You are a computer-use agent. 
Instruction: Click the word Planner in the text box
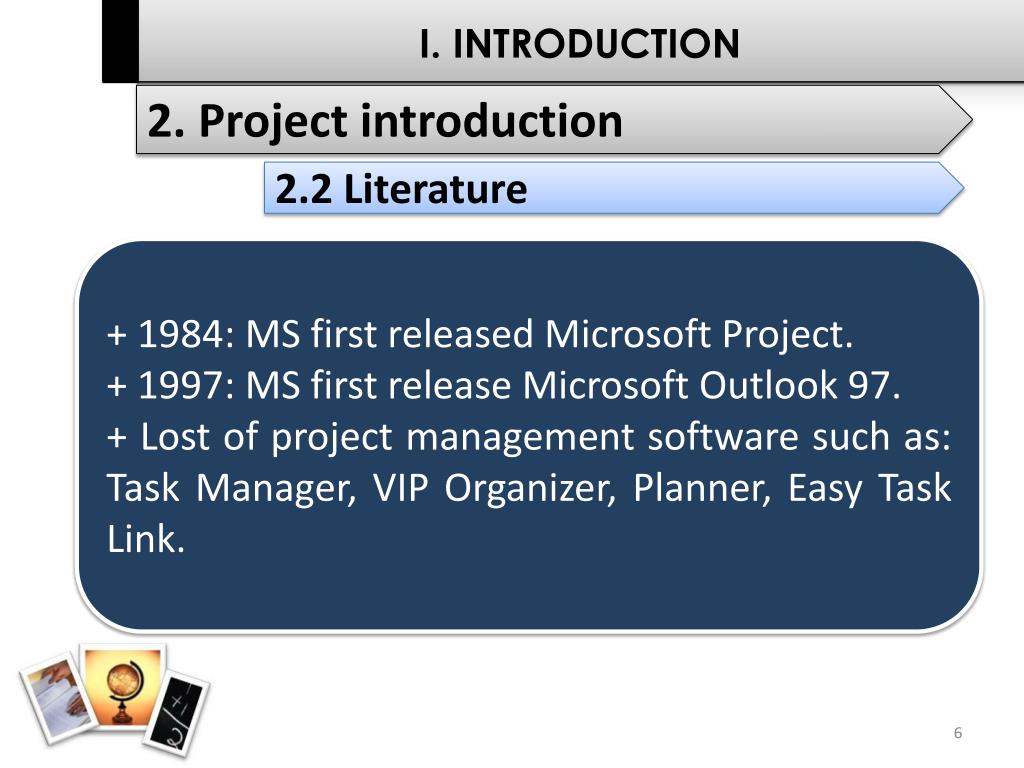pyautogui.click(x=702, y=488)
